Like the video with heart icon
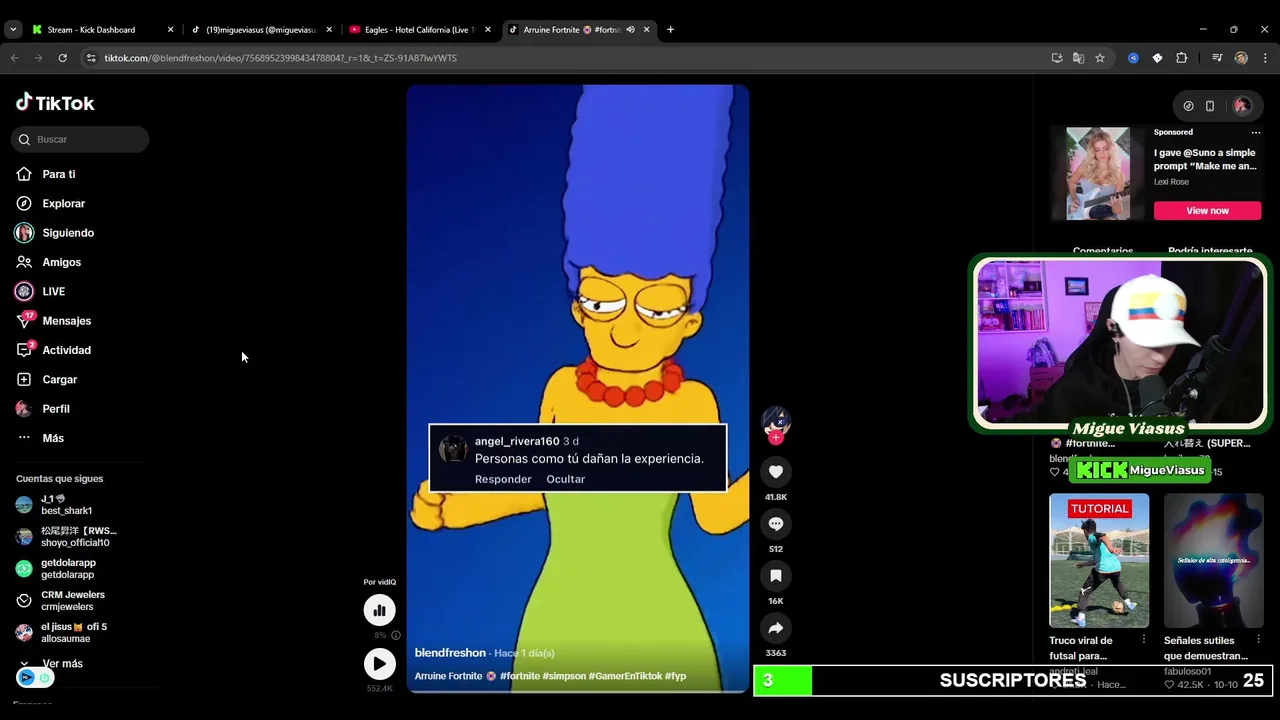The image size is (1280, 720). pyautogui.click(x=775, y=471)
